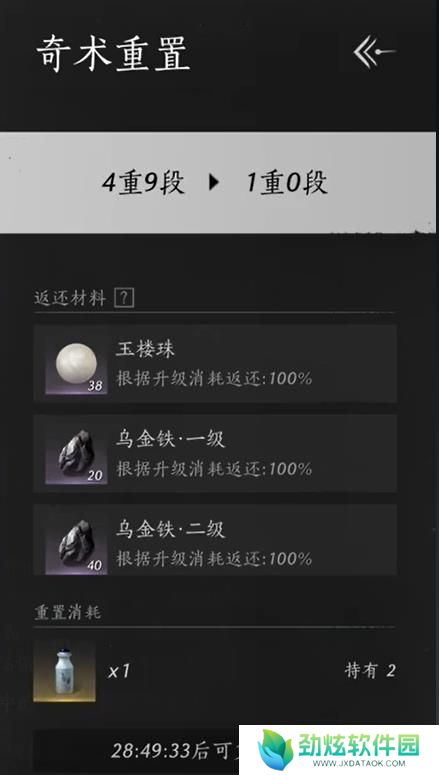The height and width of the screenshot is (775, 439).
Task: Click the 乌金铁·一级 material row
Action: point(215,453)
